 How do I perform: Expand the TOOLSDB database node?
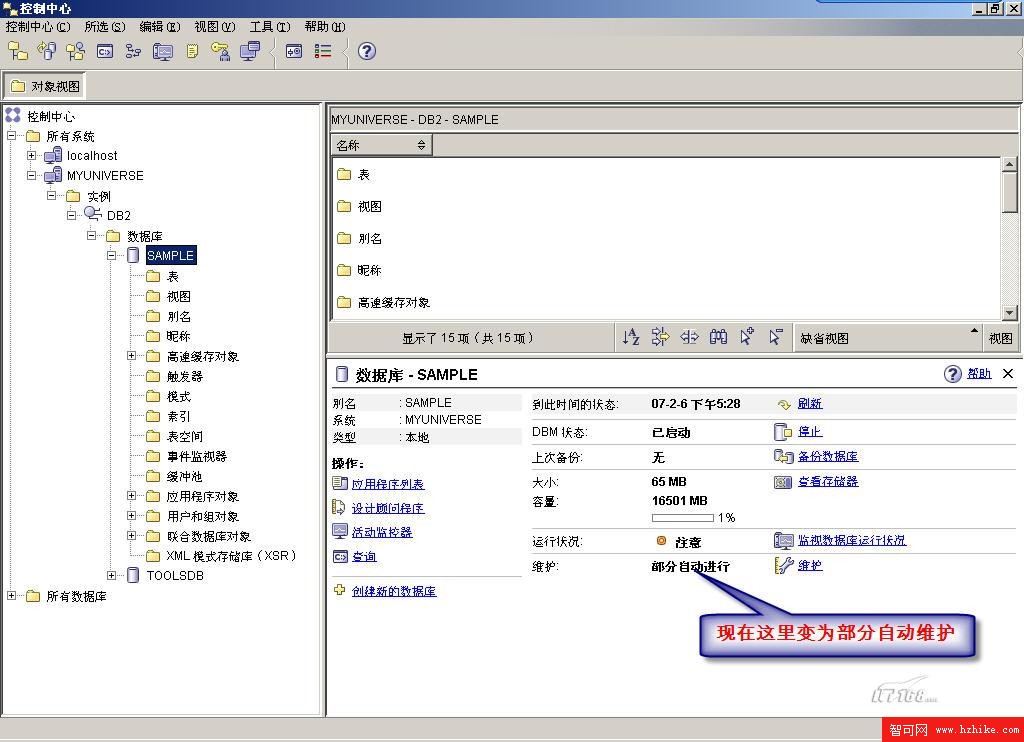pos(112,575)
